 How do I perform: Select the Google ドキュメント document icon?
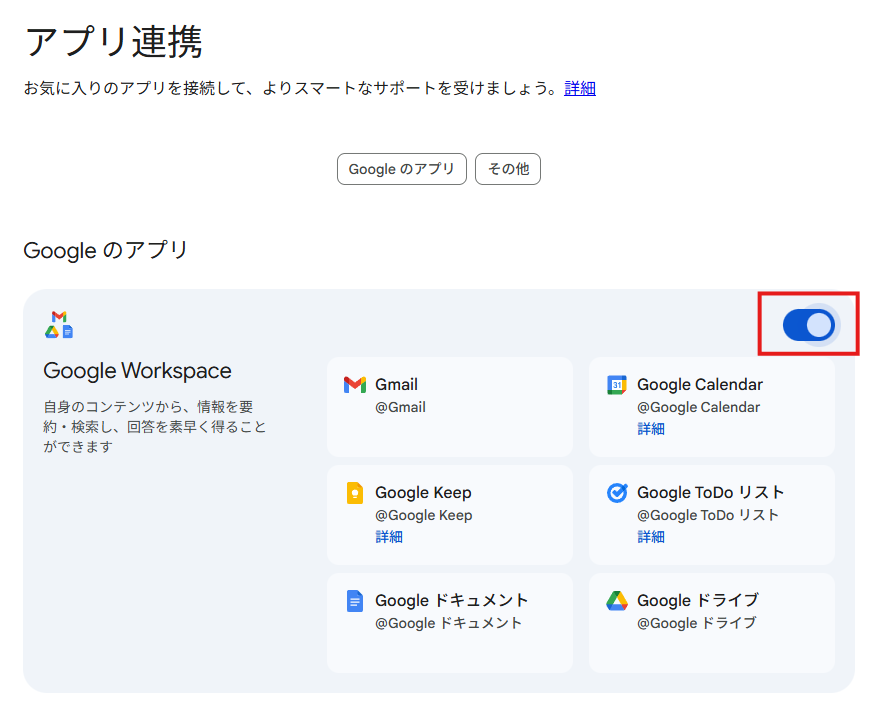356,600
